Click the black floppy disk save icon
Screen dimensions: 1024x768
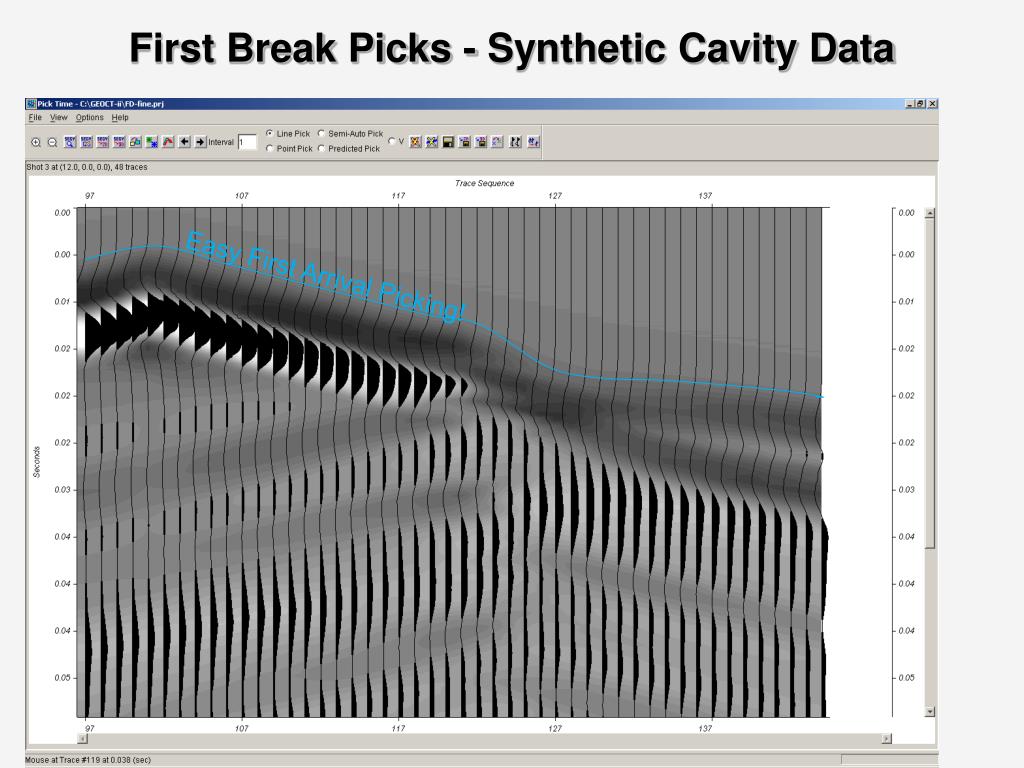click(x=448, y=142)
